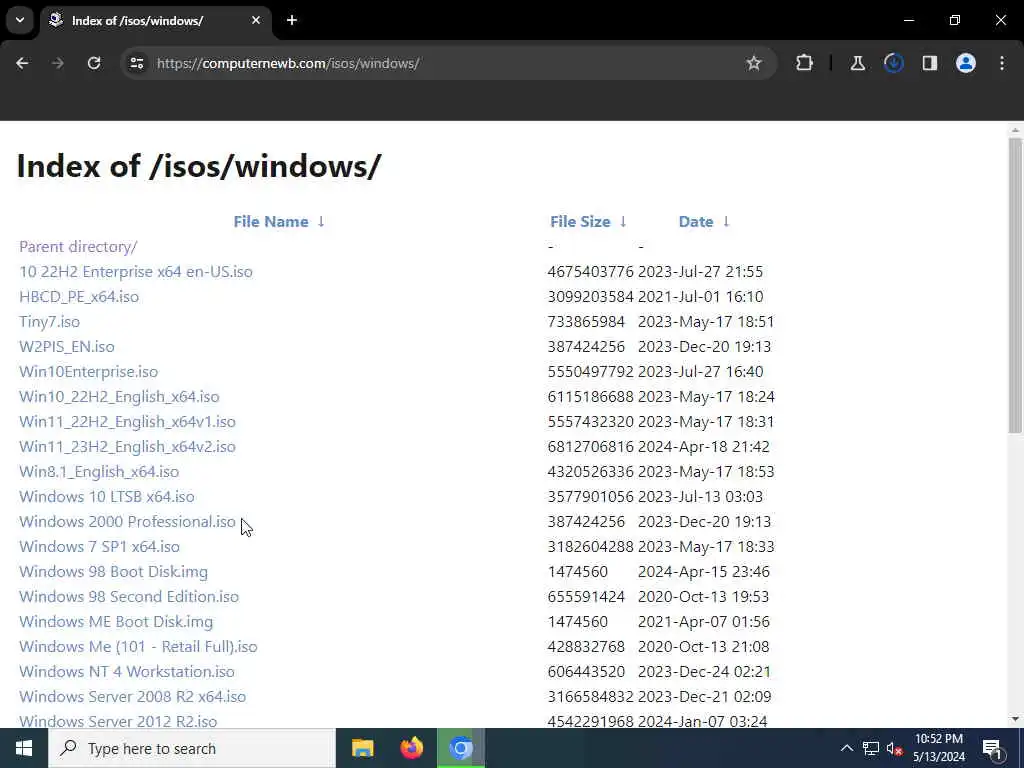Launch Firefox from the taskbar
Viewport: 1024px width, 768px height.
pyautogui.click(x=411, y=748)
